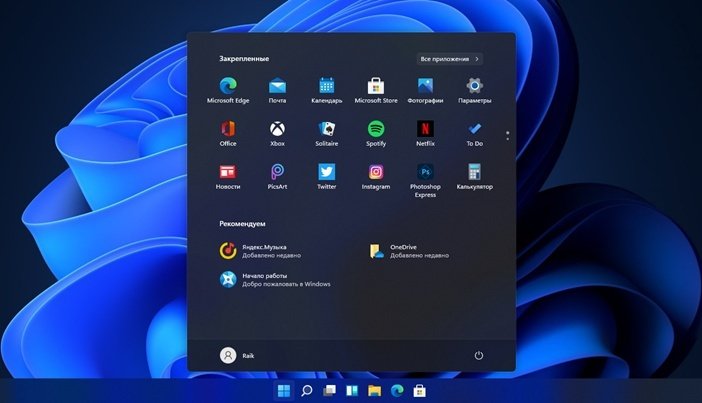
Task: Click the Закрепленные section heading
Action: [x=244, y=59]
